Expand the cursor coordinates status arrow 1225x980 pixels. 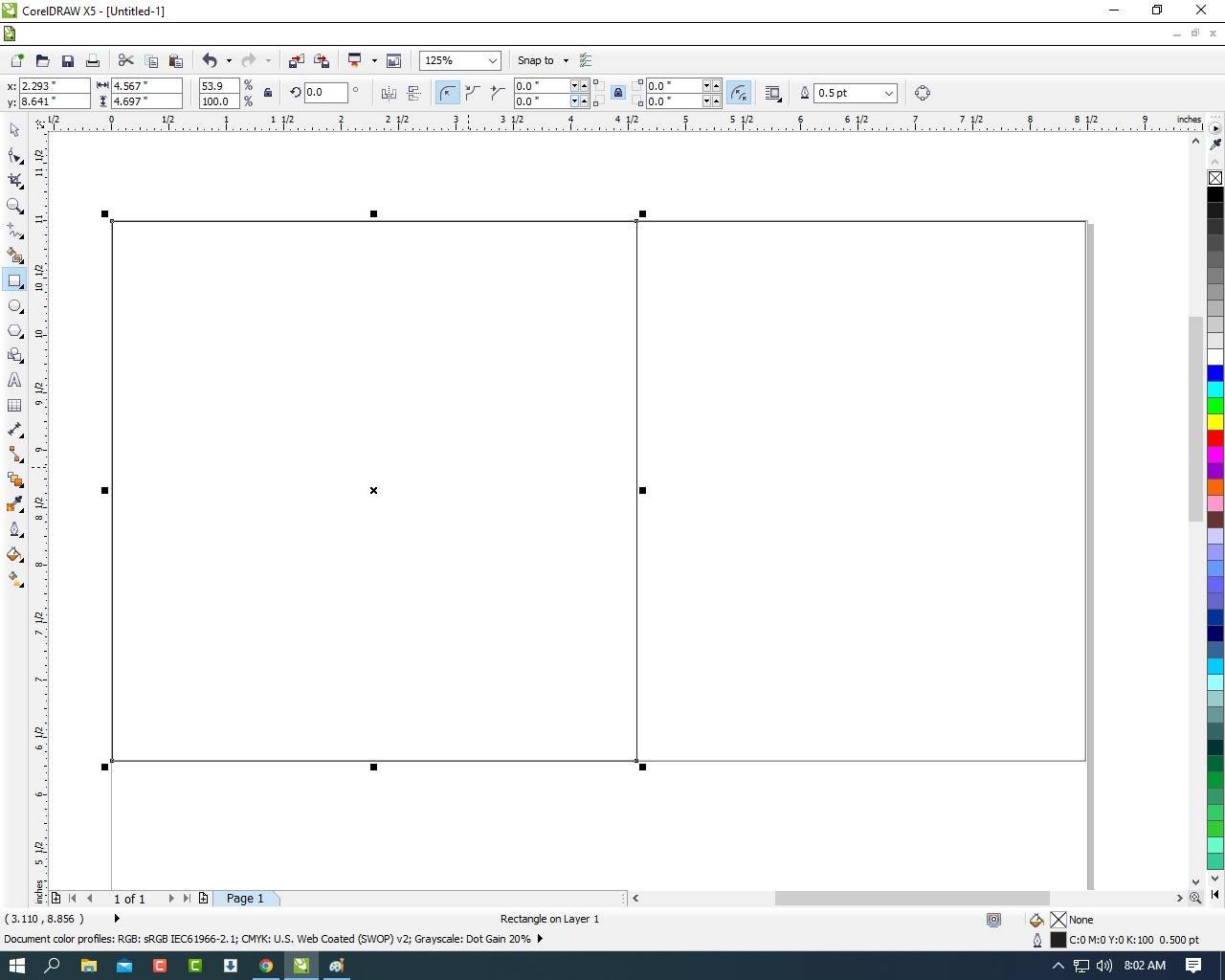(118, 919)
